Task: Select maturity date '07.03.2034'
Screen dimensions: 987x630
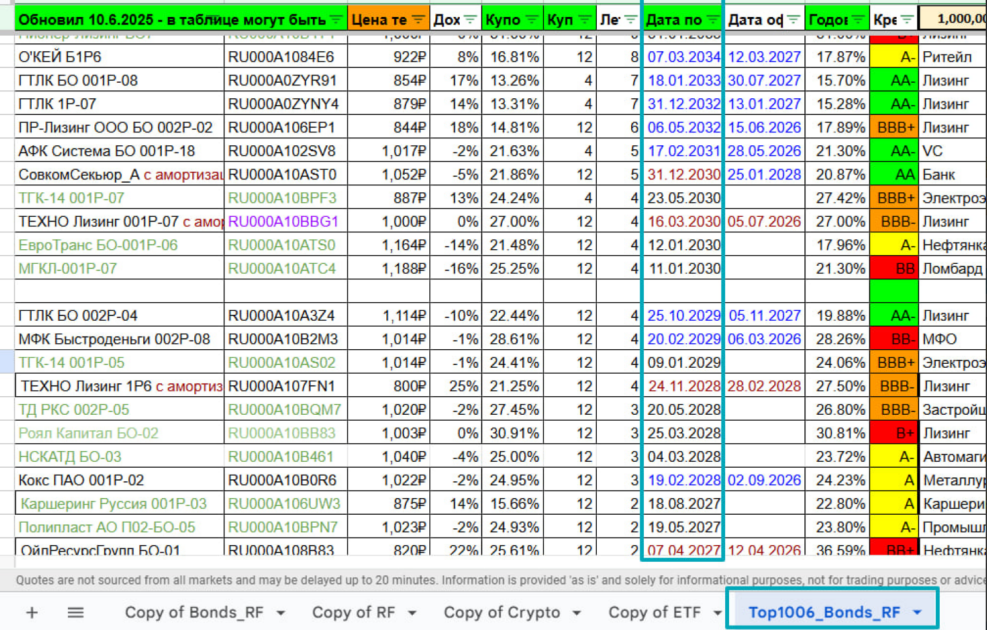Action: point(683,57)
